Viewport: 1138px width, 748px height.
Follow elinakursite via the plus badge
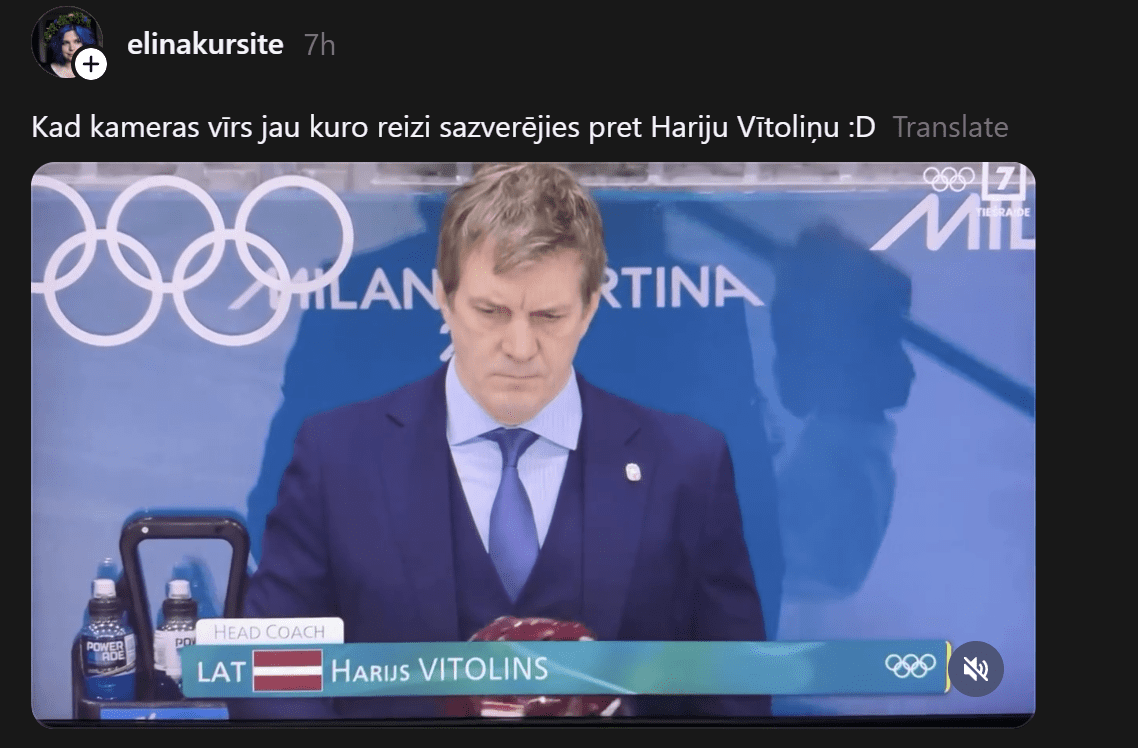pyautogui.click(x=91, y=65)
